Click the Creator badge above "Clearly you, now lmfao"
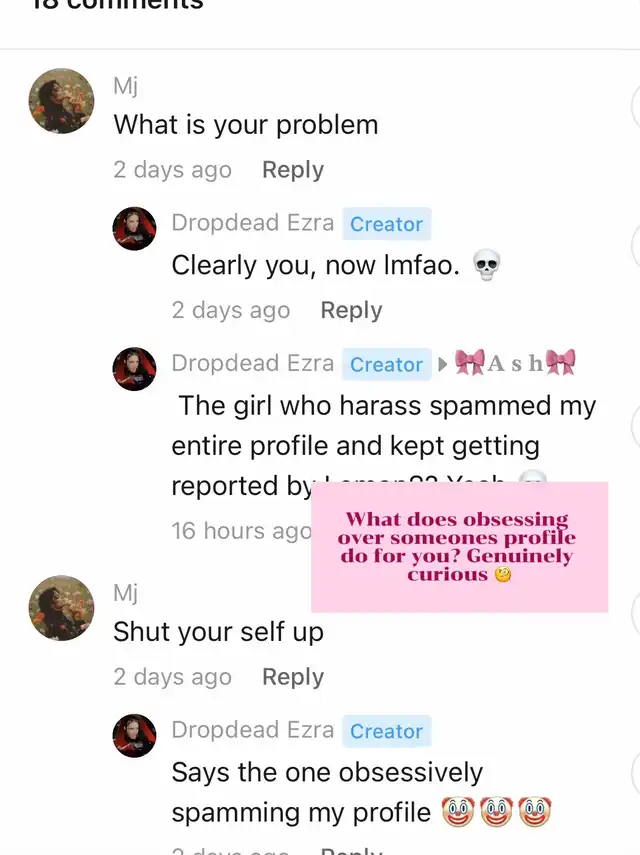The image size is (640, 855). (387, 224)
